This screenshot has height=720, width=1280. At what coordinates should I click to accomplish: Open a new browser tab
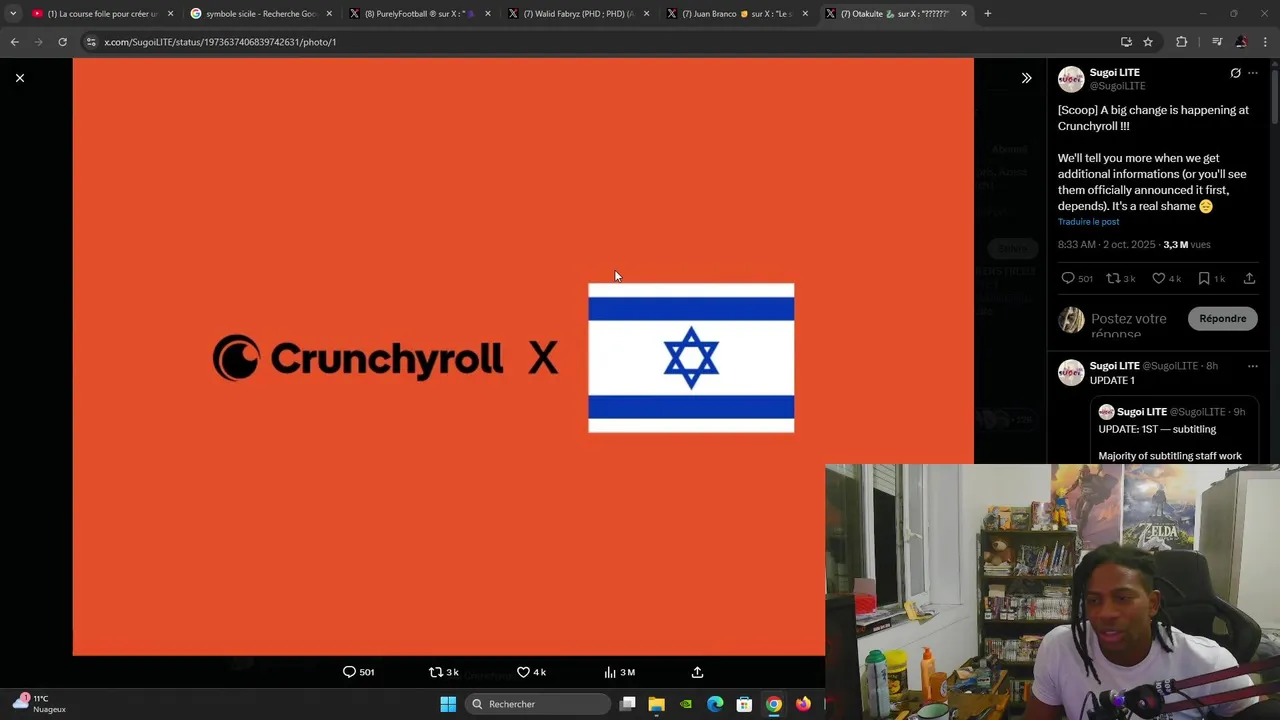[988, 14]
